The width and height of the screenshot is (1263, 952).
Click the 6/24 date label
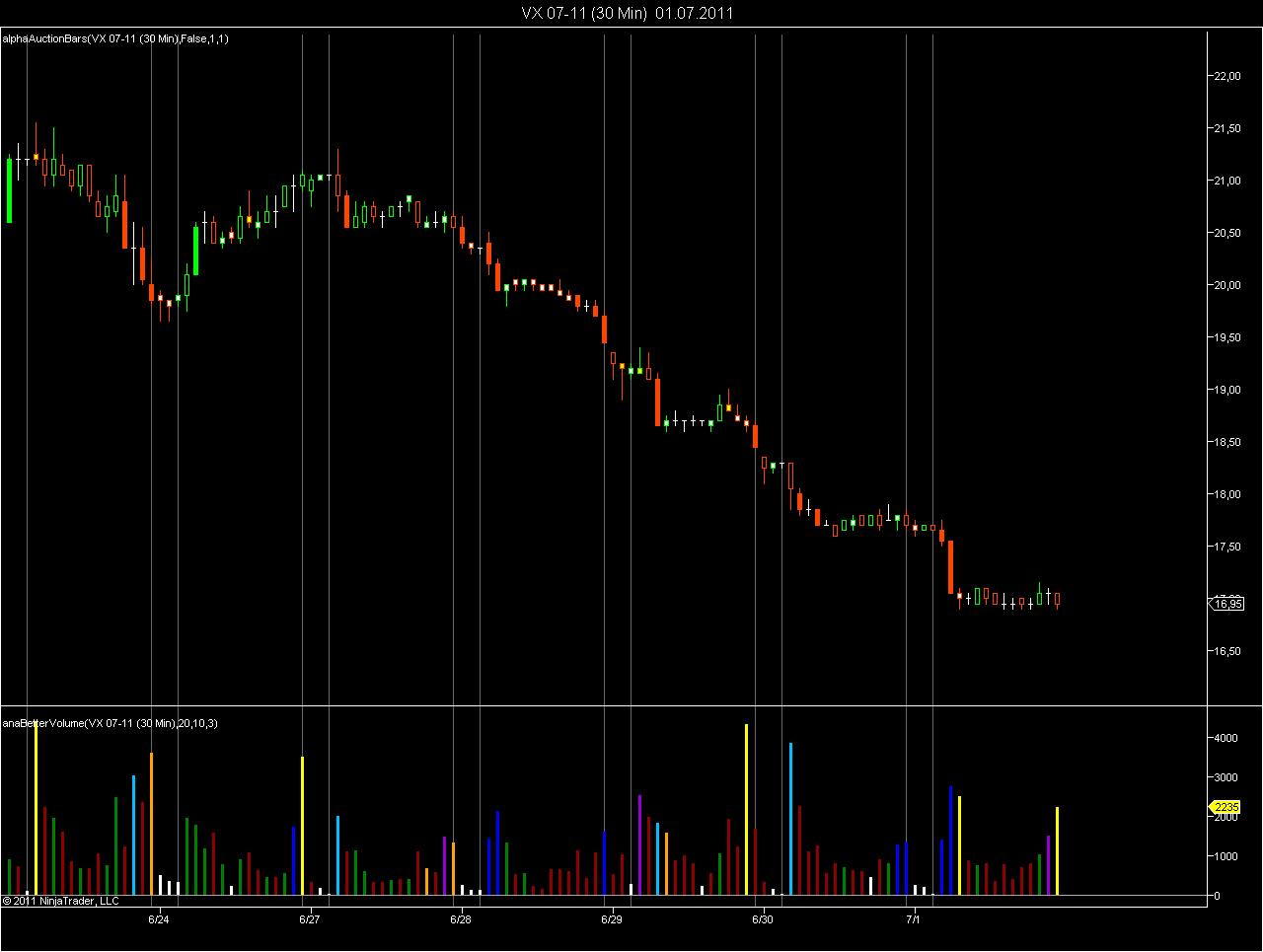tap(159, 919)
